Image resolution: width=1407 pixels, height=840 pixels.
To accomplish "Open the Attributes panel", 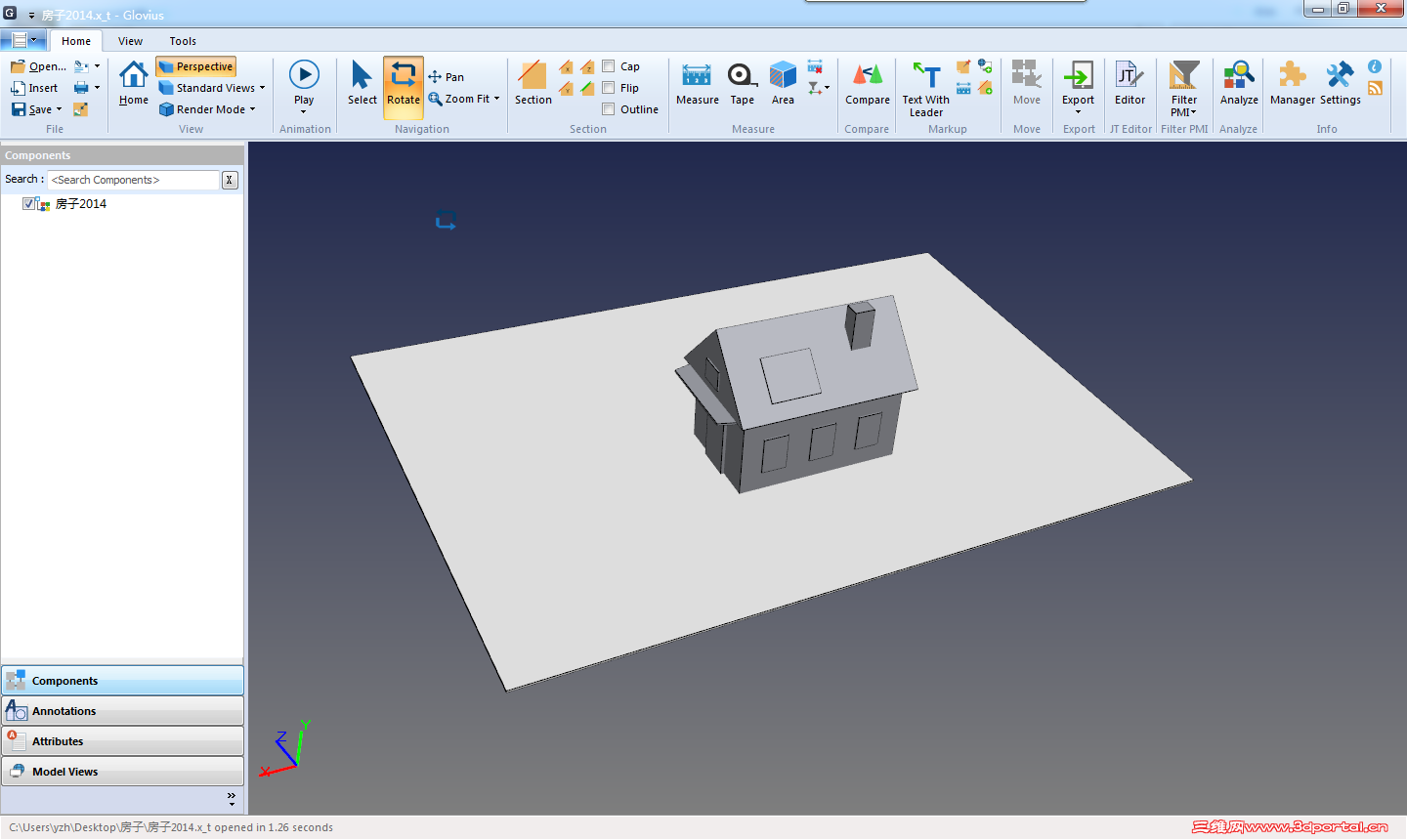I will click(122, 741).
